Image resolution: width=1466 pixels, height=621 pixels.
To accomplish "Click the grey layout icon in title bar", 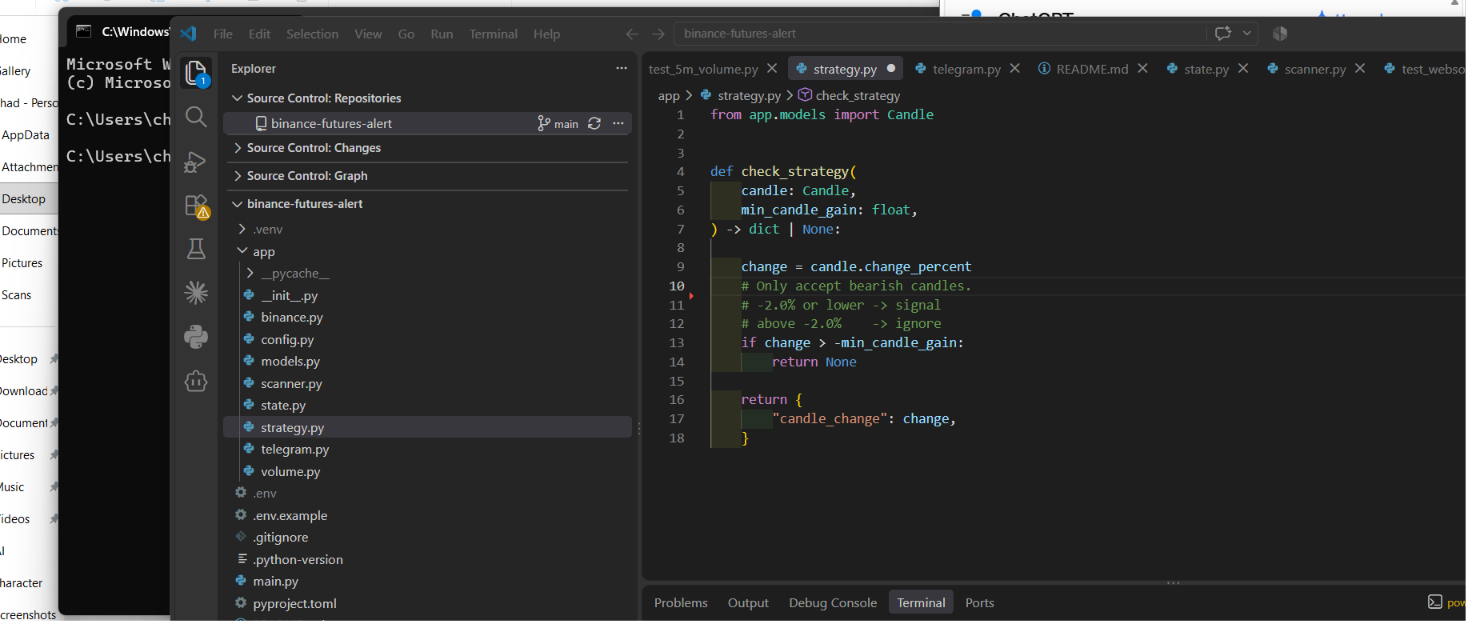I will [1279, 33].
